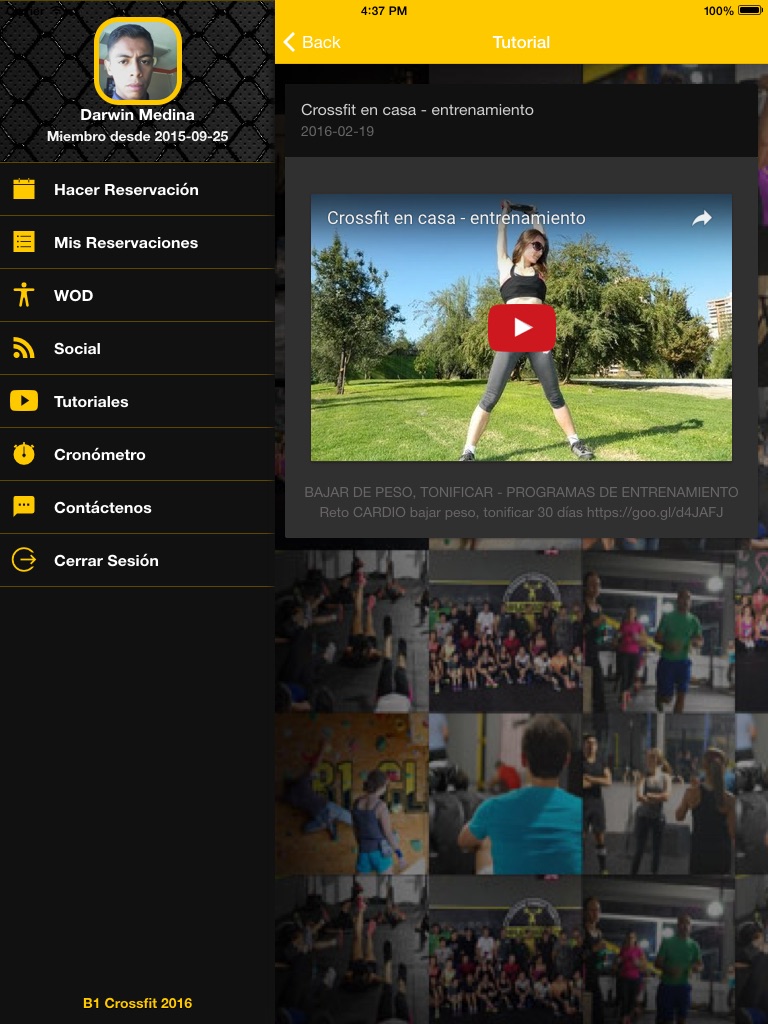Open Mis Reservaciones menu item

(x=137, y=242)
